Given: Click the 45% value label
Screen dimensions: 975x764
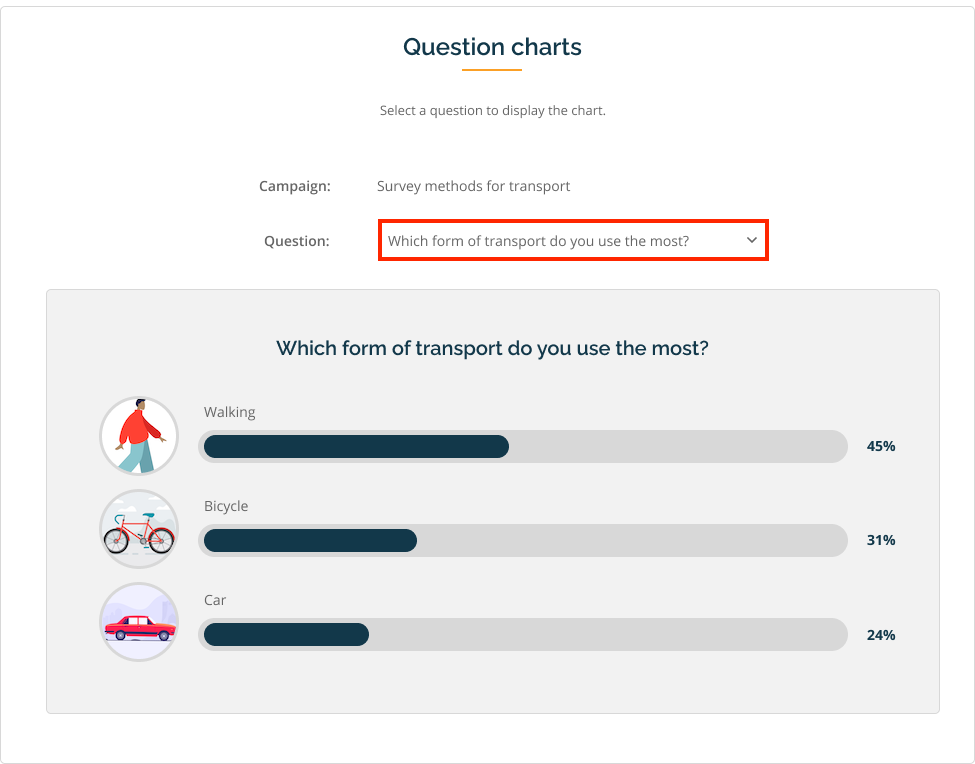Looking at the screenshot, I should pos(880,446).
